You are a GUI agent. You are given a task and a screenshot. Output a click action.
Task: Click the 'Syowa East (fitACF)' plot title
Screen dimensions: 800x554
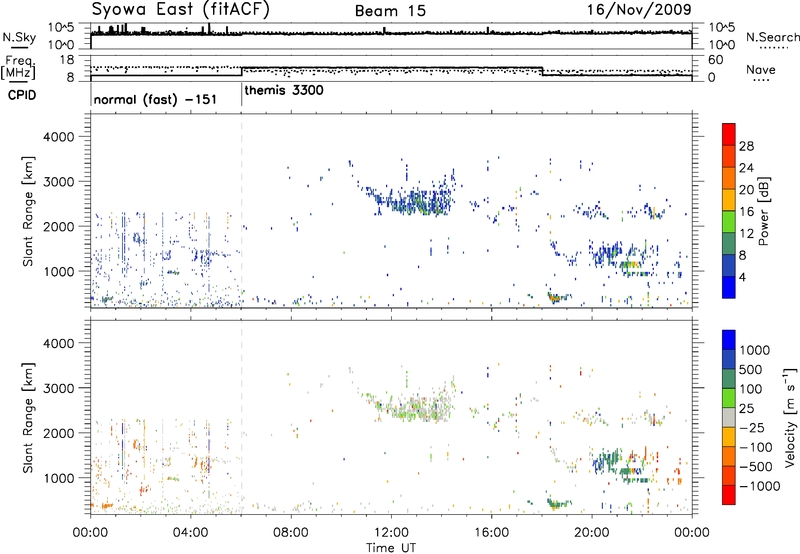(x=180, y=9)
